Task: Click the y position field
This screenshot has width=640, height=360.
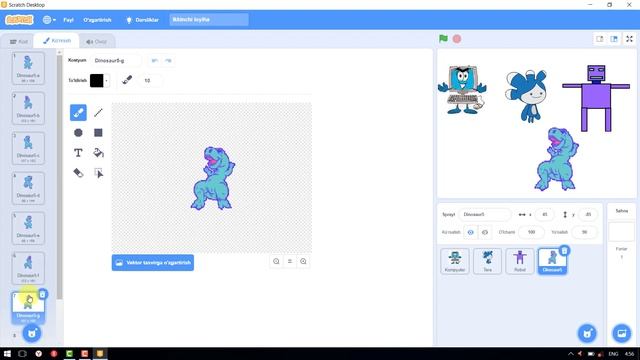Action: [588, 214]
